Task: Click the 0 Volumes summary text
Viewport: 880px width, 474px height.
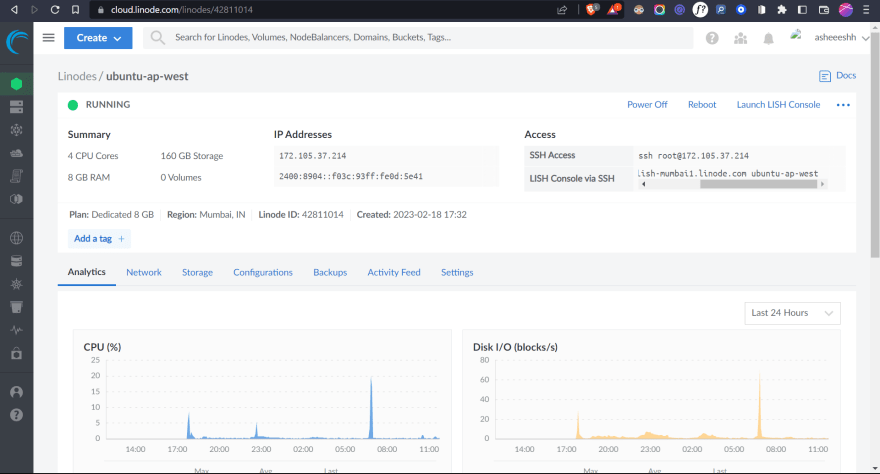Action: pyautogui.click(x=181, y=177)
